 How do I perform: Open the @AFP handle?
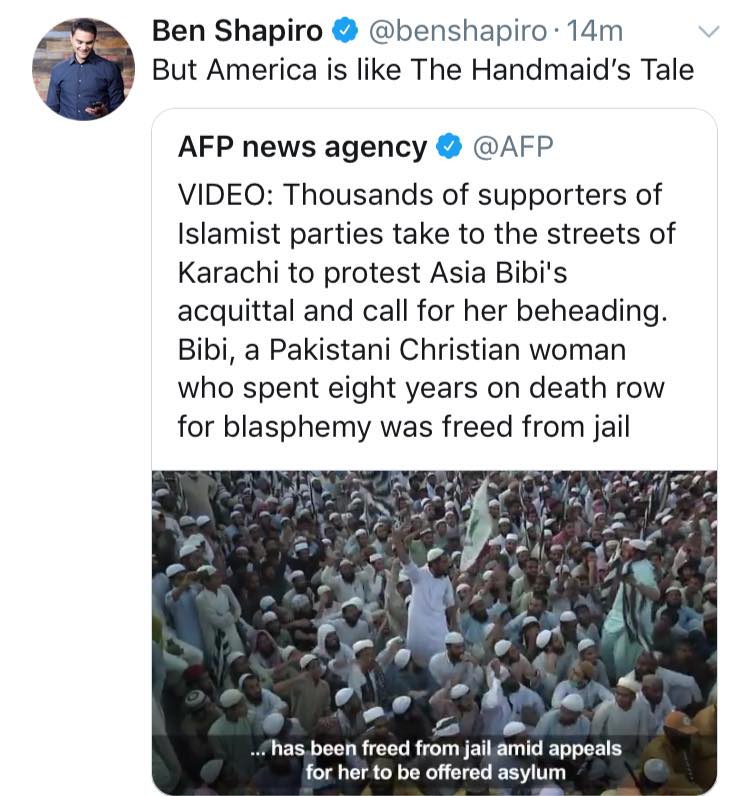pos(513,147)
